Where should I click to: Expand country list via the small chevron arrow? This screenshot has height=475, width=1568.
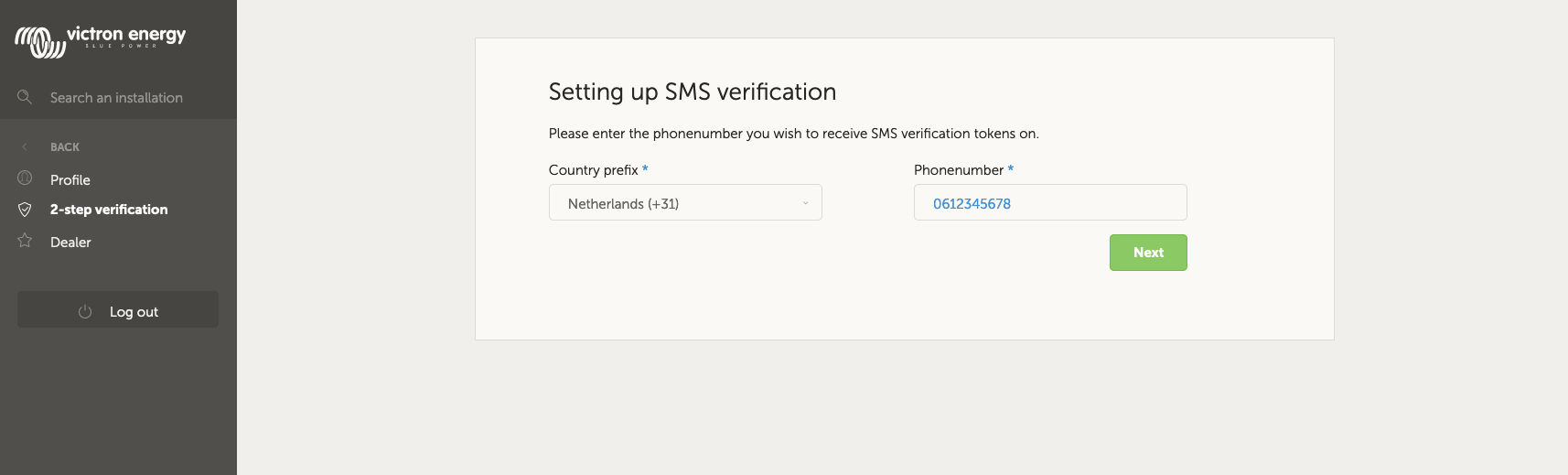(x=805, y=203)
